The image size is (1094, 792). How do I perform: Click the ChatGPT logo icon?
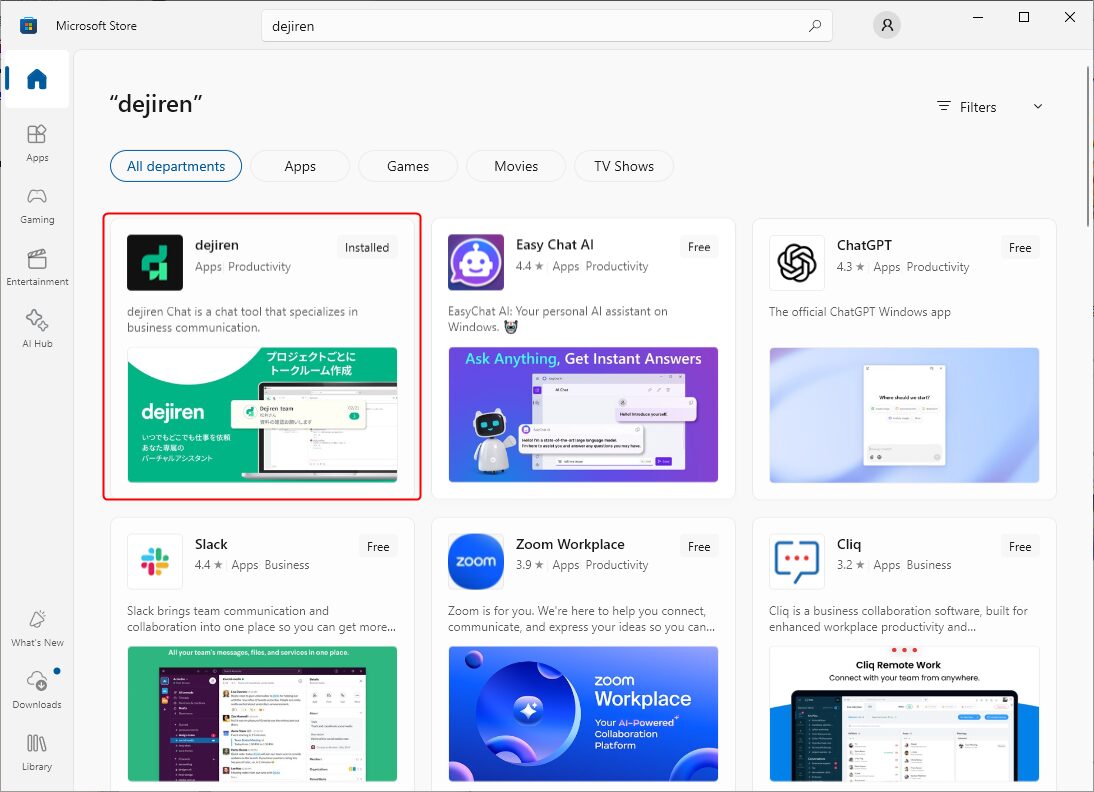pyautogui.click(x=797, y=262)
